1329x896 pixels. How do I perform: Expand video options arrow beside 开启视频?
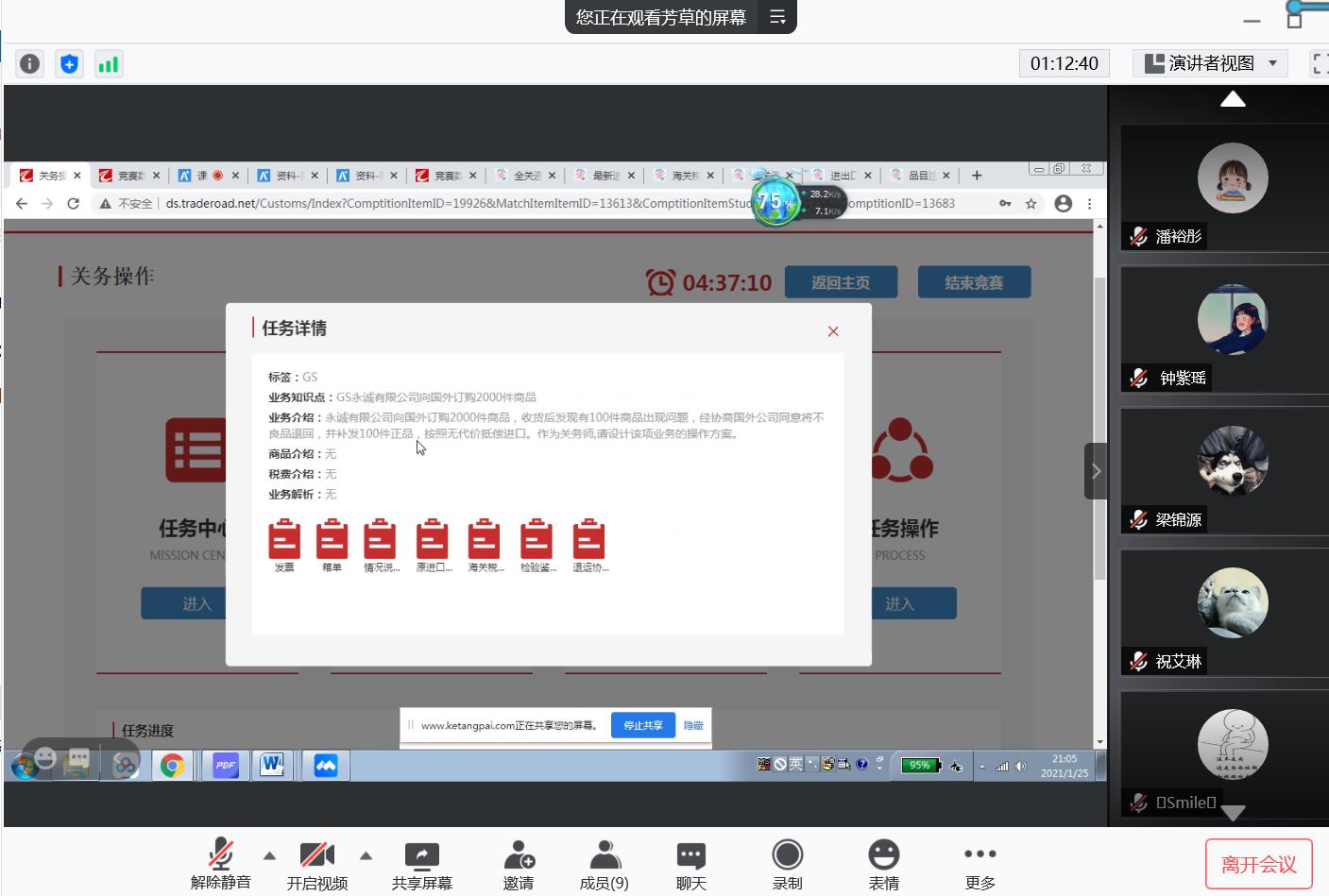click(366, 855)
